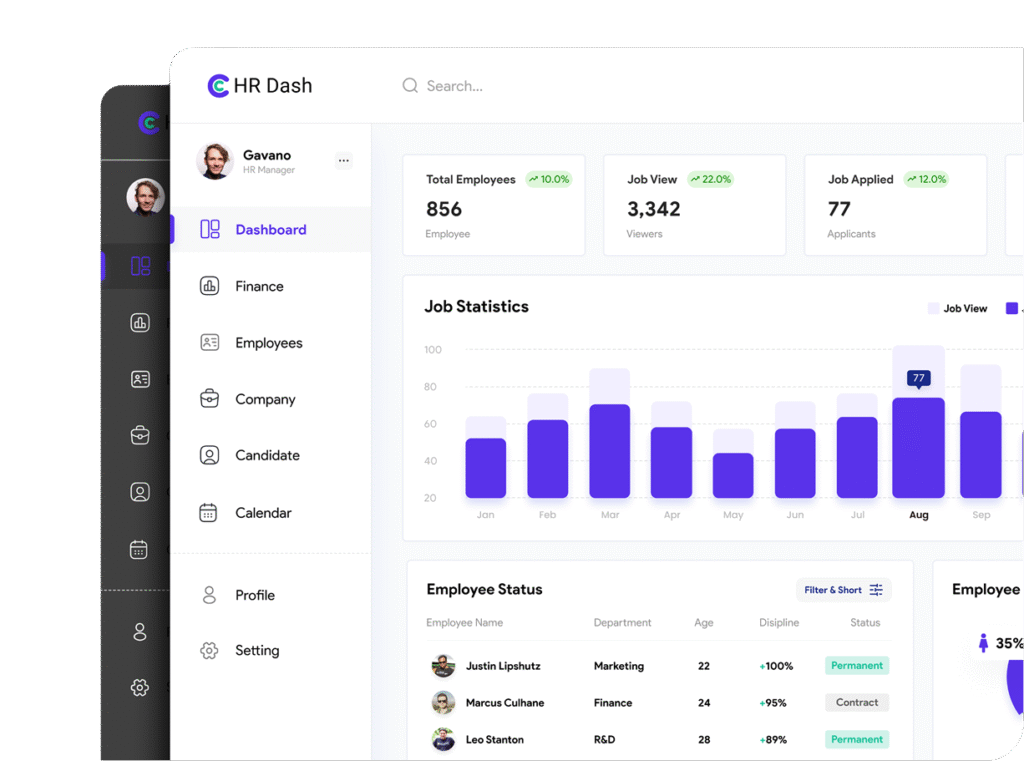Screen dimensions: 1024x761
Task: Click the Setting gear icon
Action: click(209, 650)
